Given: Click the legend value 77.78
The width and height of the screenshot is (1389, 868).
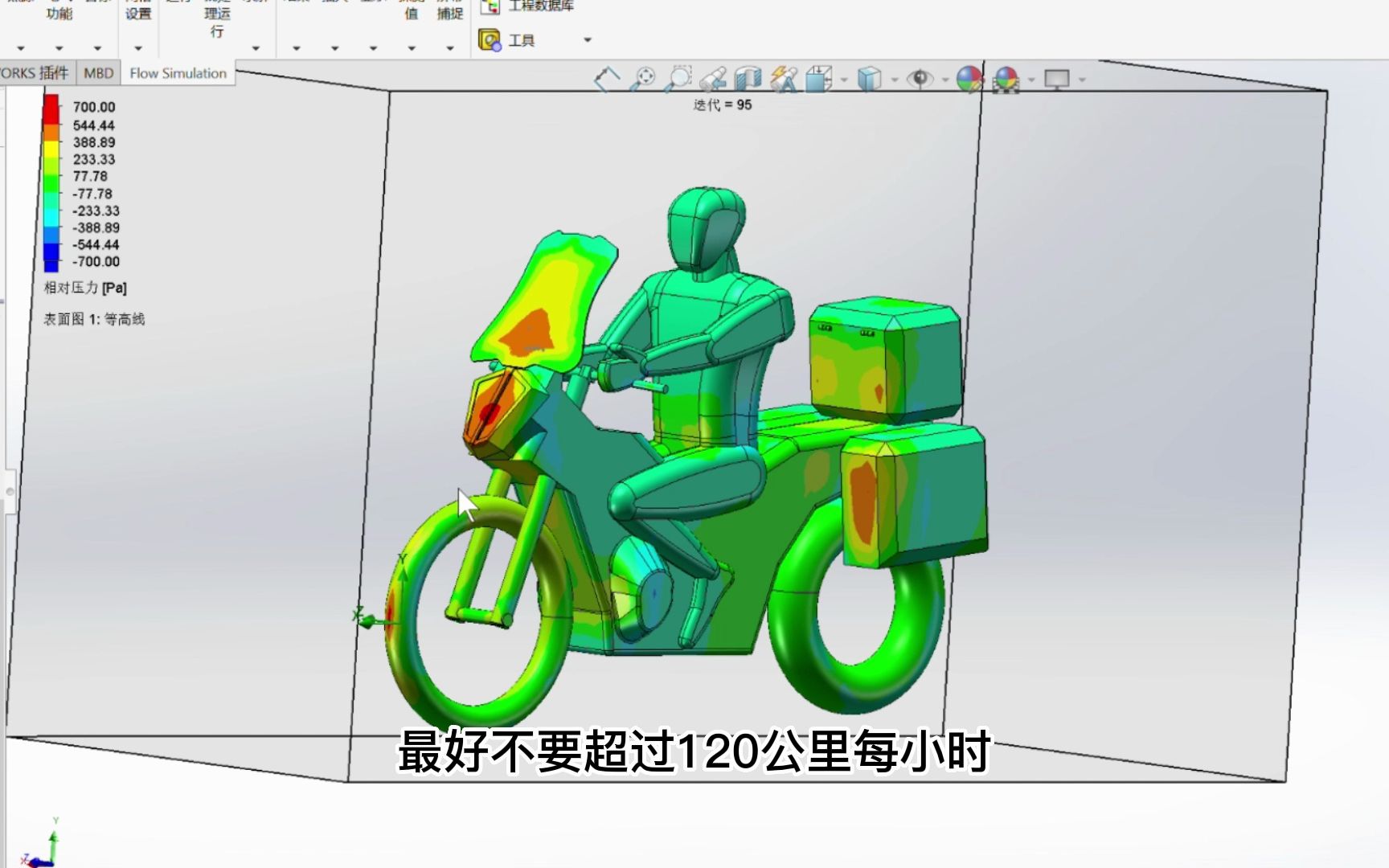Looking at the screenshot, I should pos(90,176).
